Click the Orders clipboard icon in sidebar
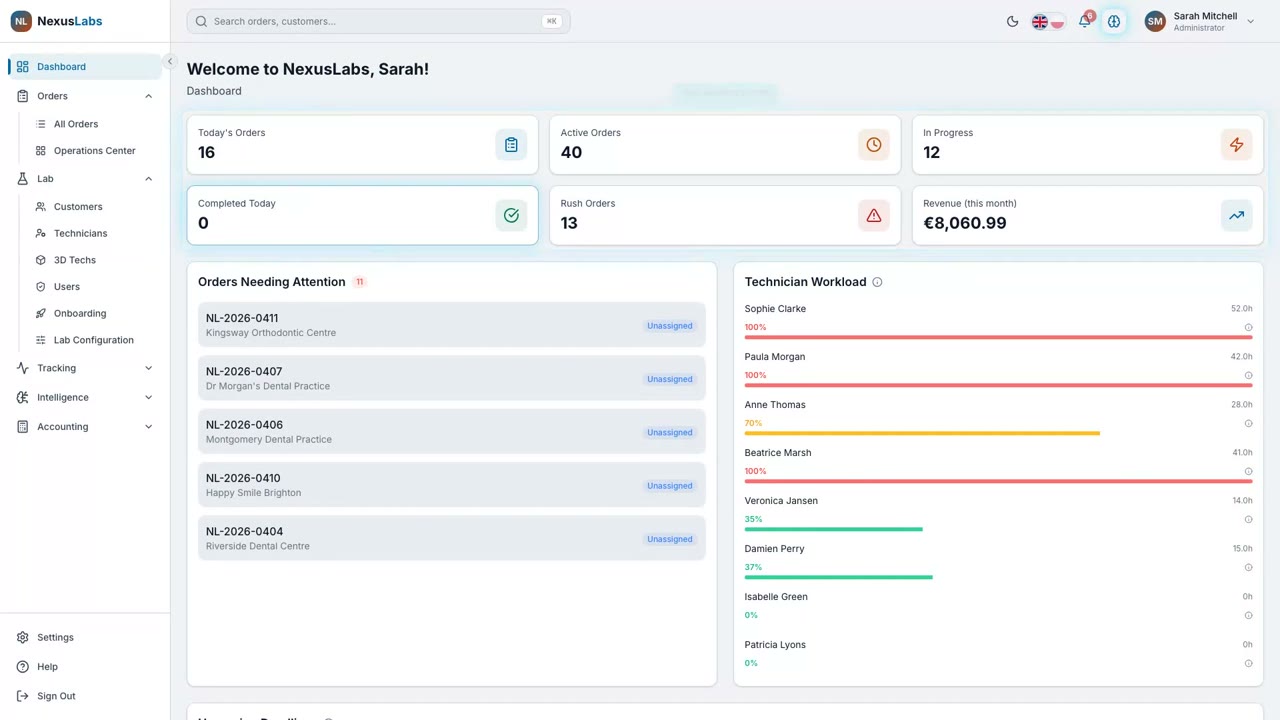 tap(22, 96)
